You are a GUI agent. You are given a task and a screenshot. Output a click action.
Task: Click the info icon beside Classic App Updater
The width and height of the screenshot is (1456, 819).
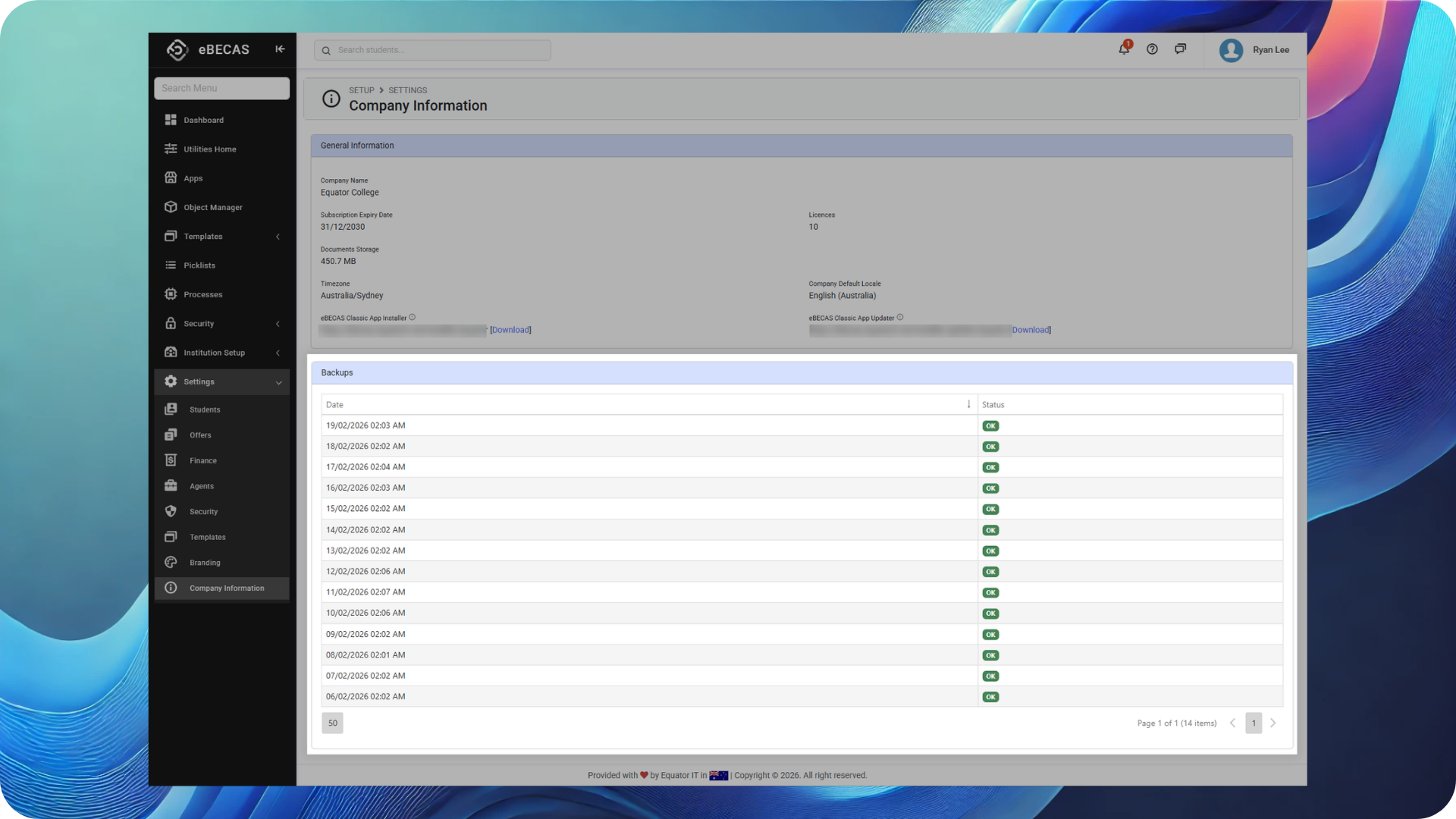point(900,318)
